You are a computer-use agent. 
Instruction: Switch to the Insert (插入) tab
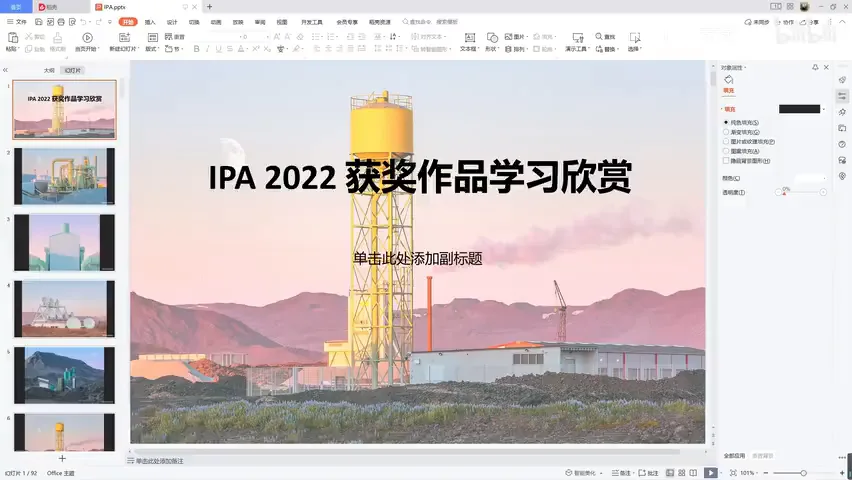[x=150, y=22]
